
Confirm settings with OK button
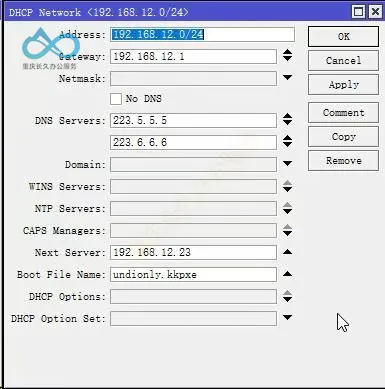(x=343, y=36)
